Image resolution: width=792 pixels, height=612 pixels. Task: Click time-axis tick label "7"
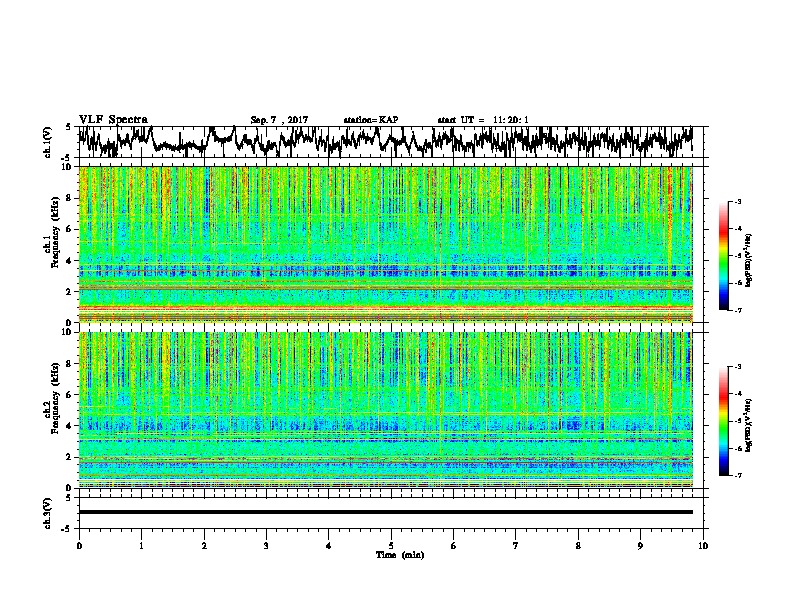pos(516,545)
